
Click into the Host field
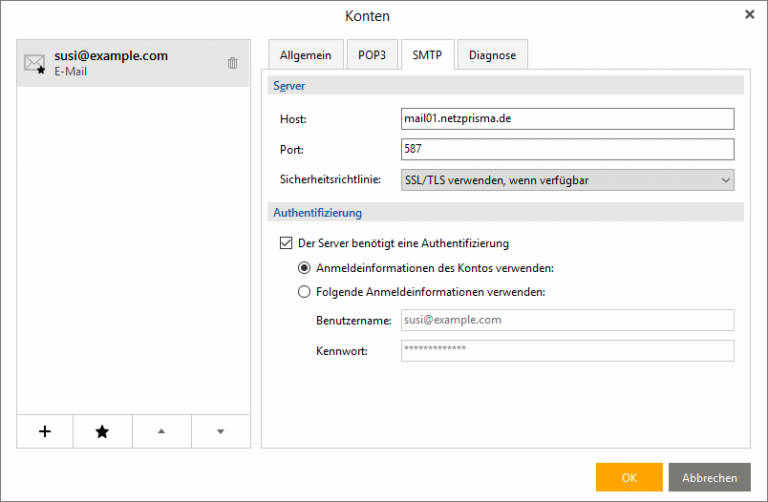pos(567,119)
